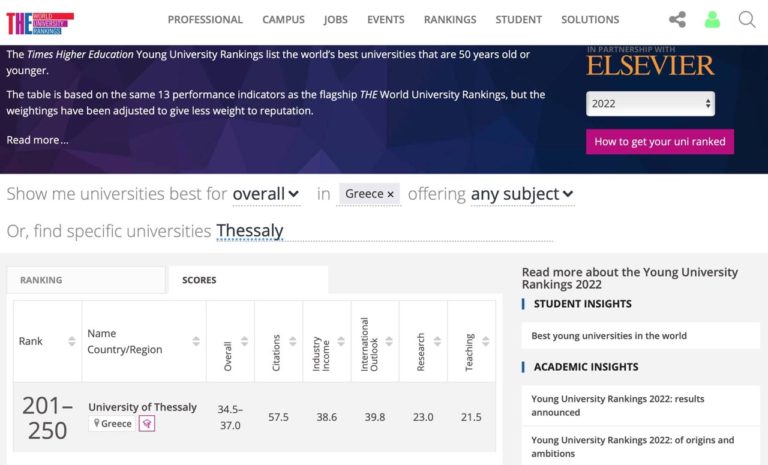Image resolution: width=768 pixels, height=465 pixels.
Task: Sort by Industry Income arrows
Action: coord(341,341)
